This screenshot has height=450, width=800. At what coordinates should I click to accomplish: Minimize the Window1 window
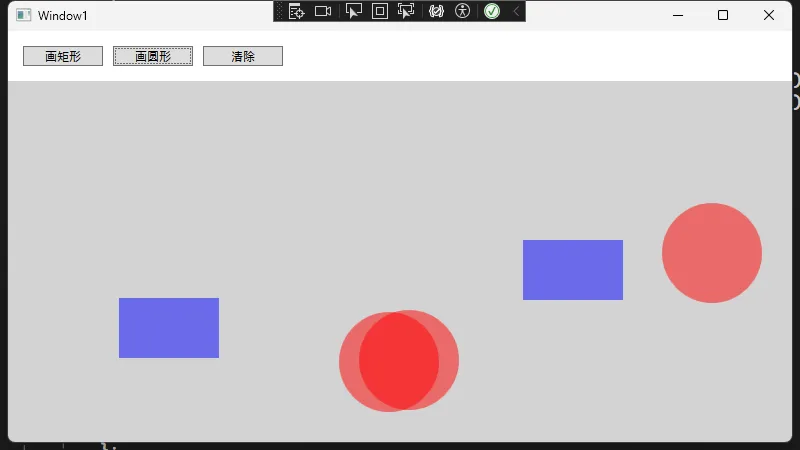tap(678, 15)
